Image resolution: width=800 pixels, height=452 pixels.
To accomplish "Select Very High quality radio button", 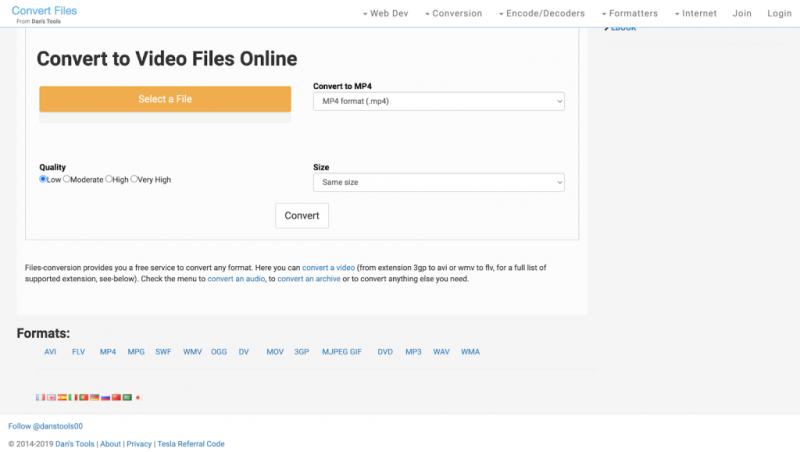I will click(134, 179).
